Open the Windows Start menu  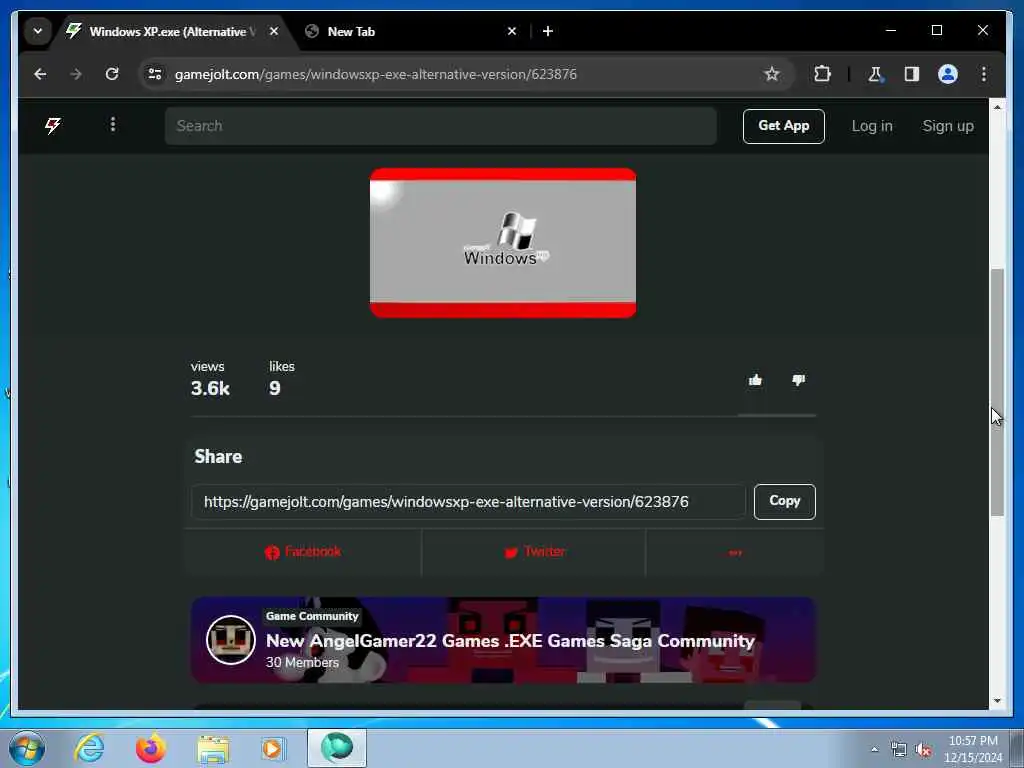click(27, 748)
